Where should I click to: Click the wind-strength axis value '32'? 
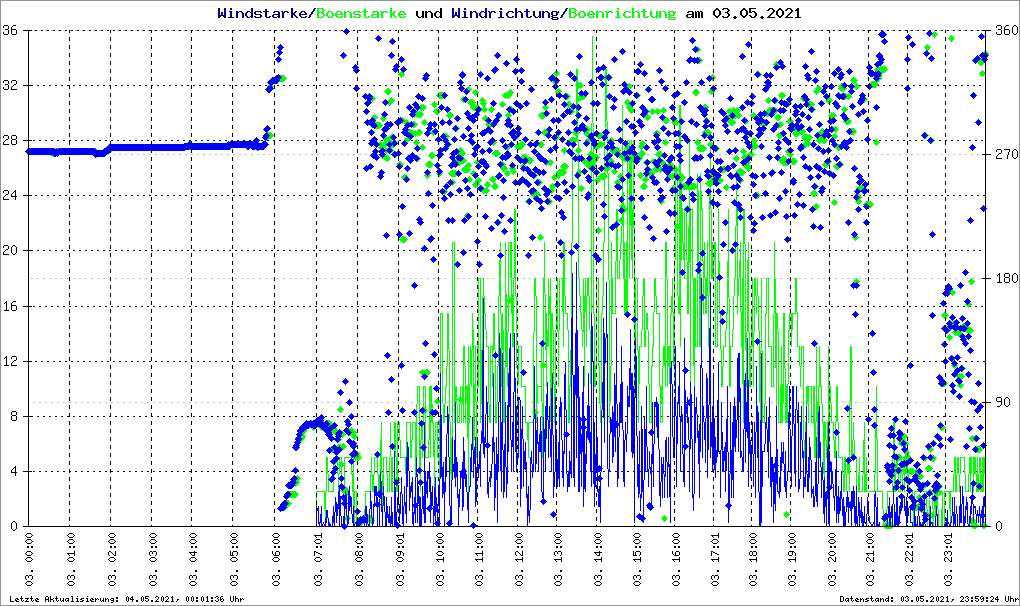point(10,86)
